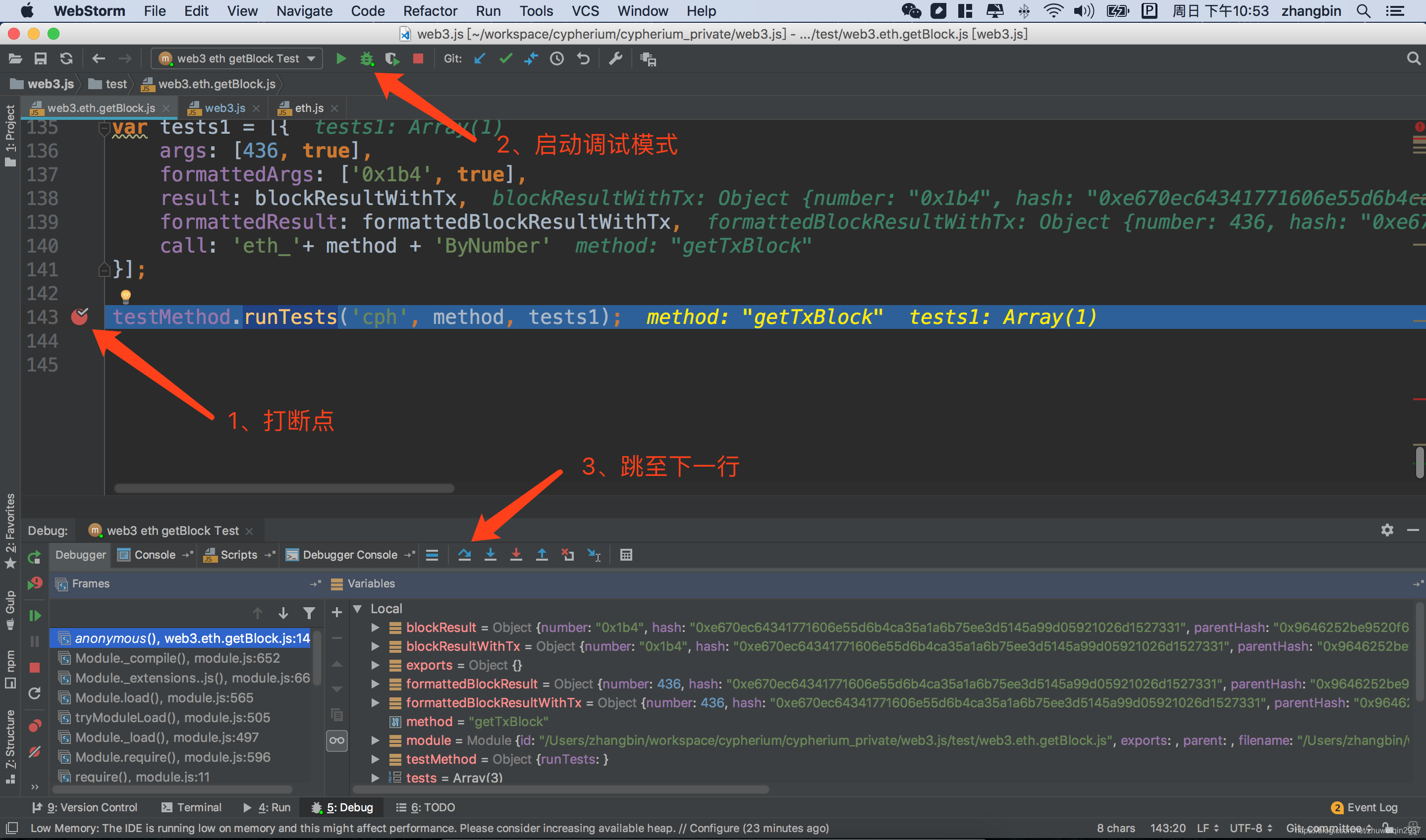
Task: Step into the function call
Action: [491, 555]
